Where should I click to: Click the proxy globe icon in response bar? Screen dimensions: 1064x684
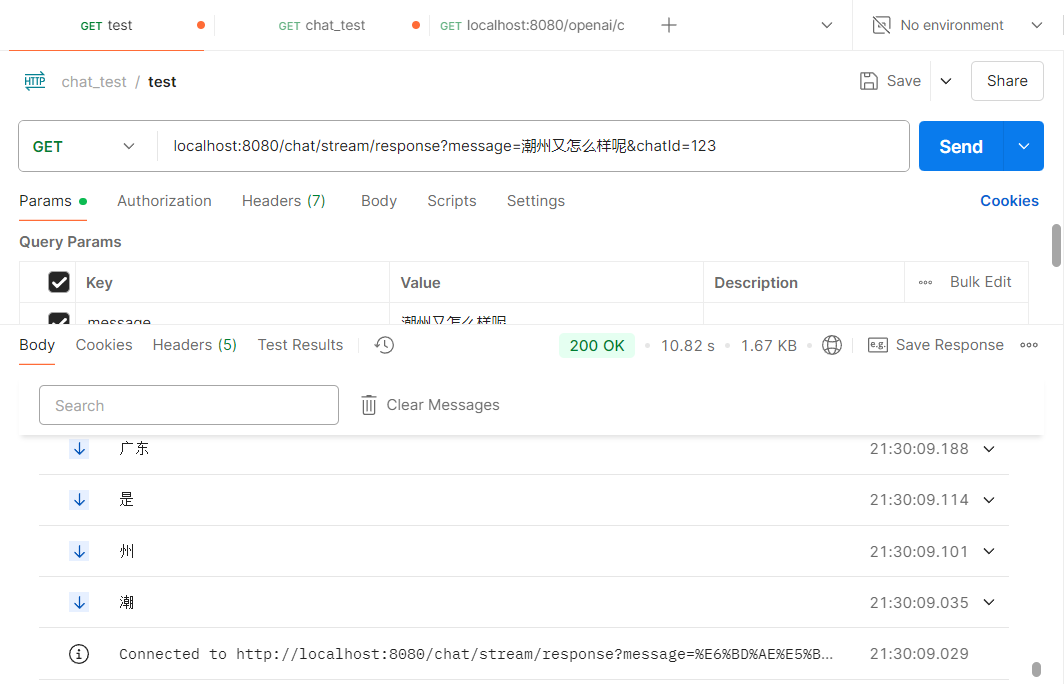click(832, 345)
